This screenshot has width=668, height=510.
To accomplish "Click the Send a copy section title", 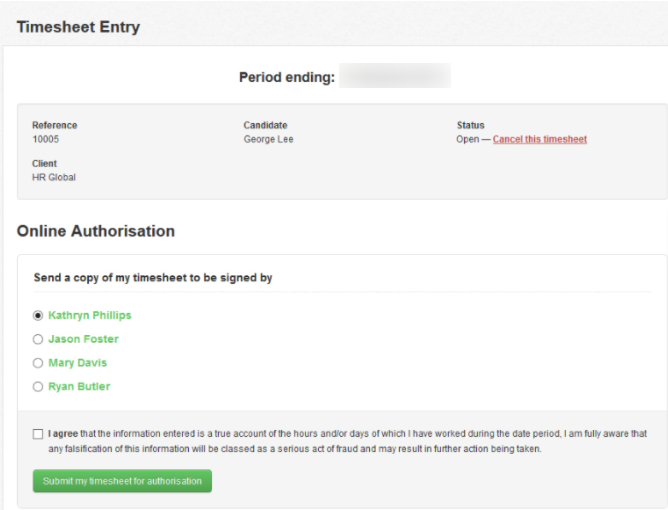I will pyautogui.click(x=153, y=278).
